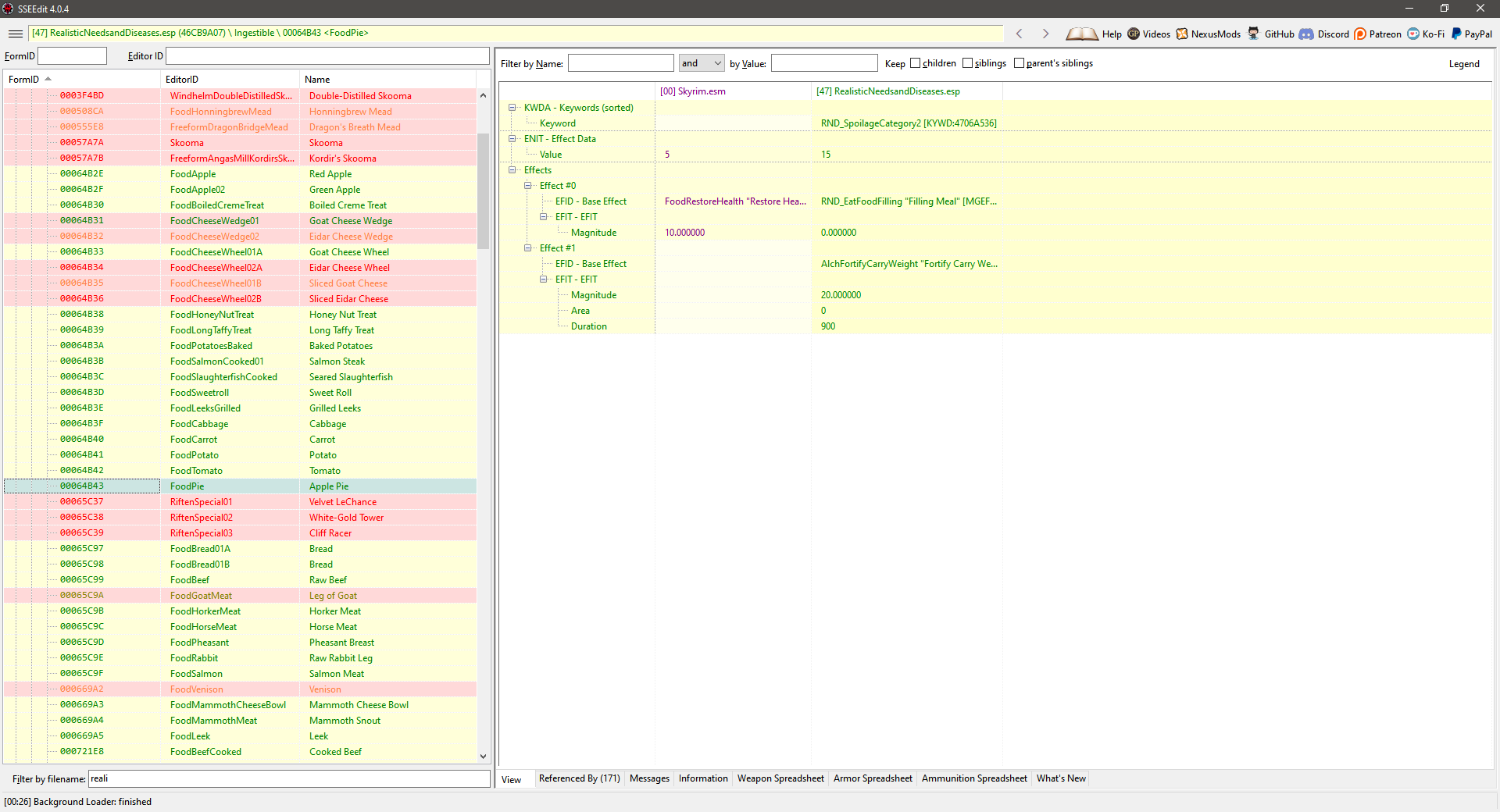This screenshot has width=1500, height=812.
Task: Click the record path address bar
Action: point(516,34)
